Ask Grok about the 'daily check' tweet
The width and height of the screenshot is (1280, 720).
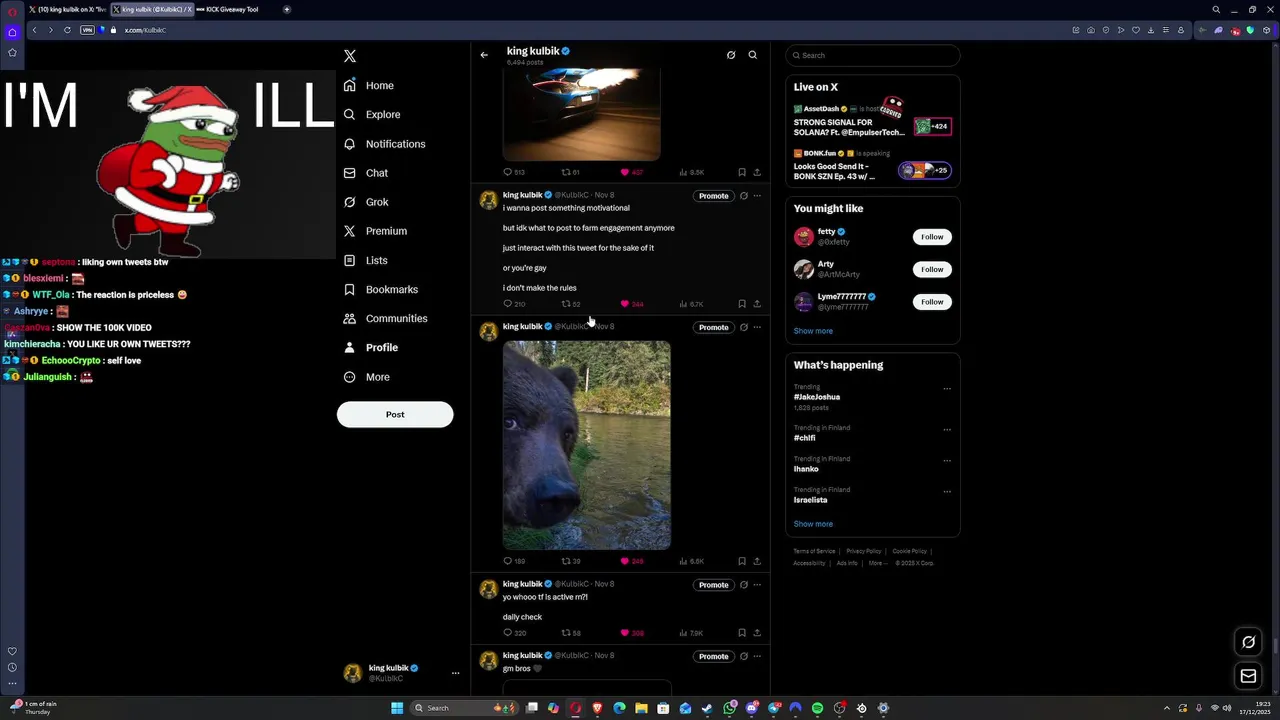point(743,585)
